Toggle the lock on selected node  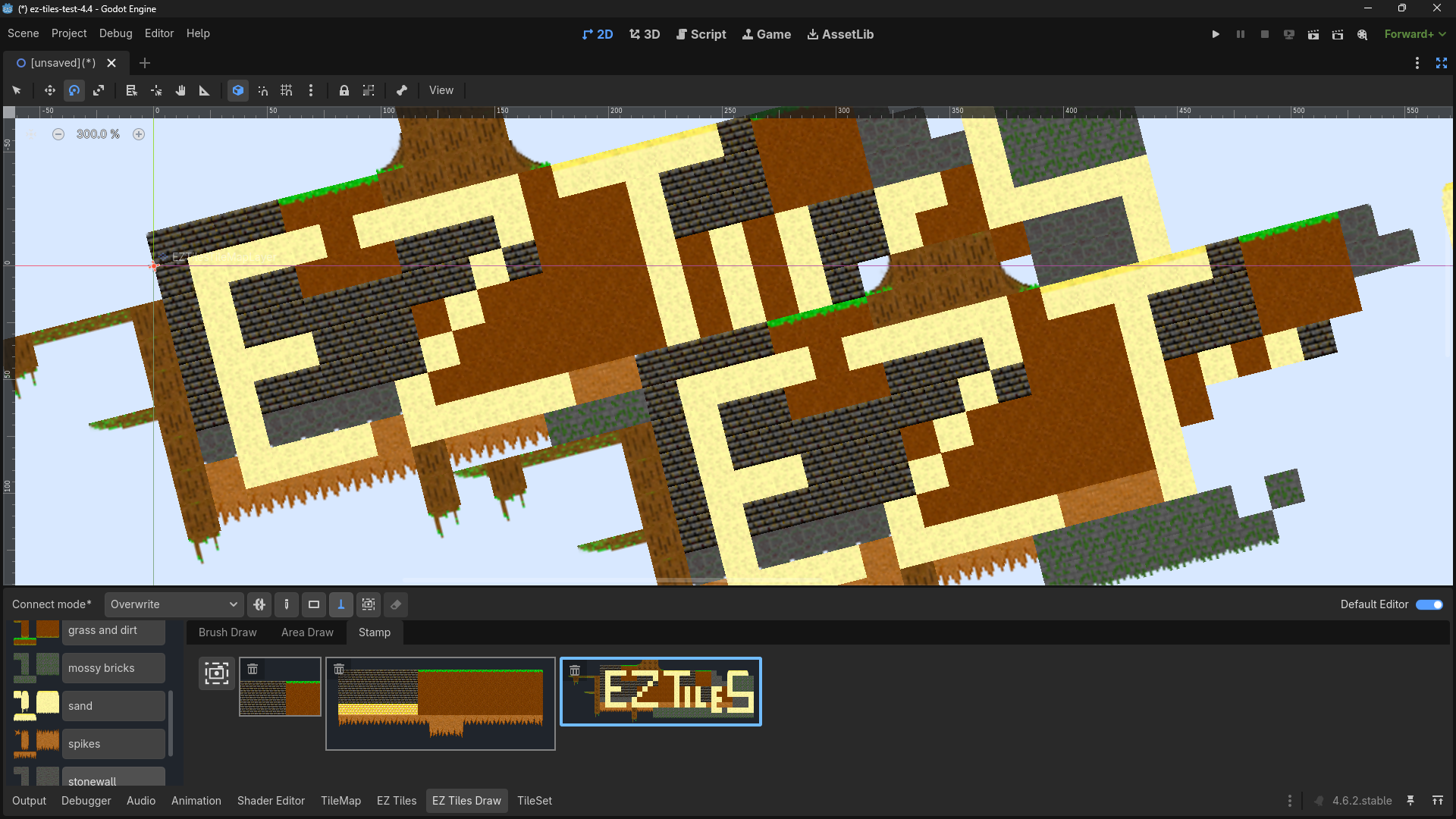[x=344, y=90]
